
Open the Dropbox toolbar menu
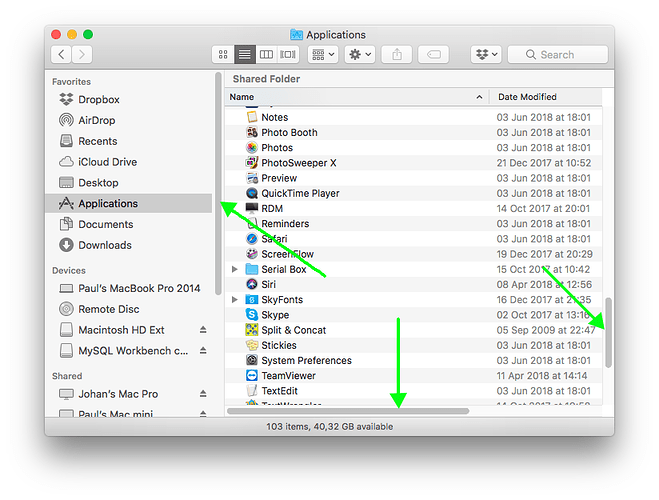[x=486, y=55]
